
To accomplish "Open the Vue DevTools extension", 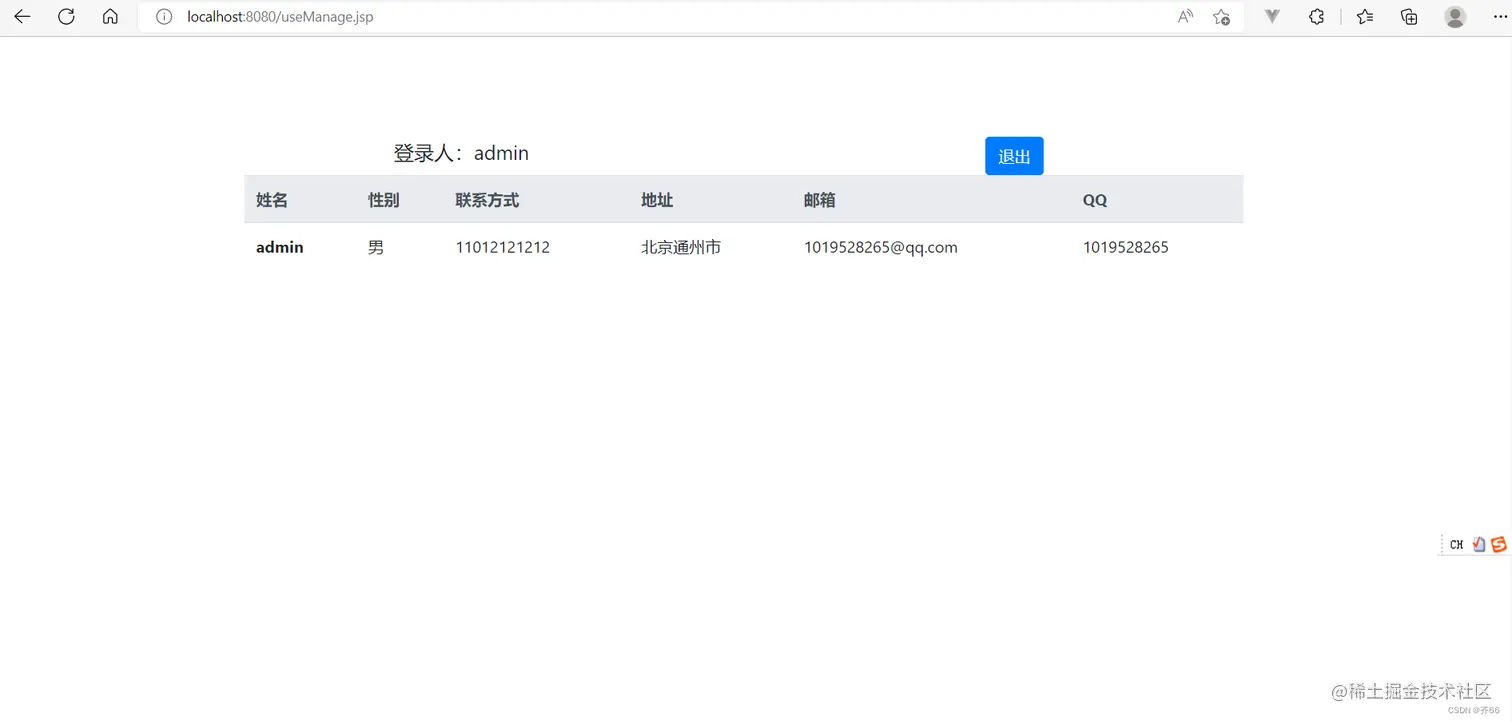I will (x=1271, y=16).
